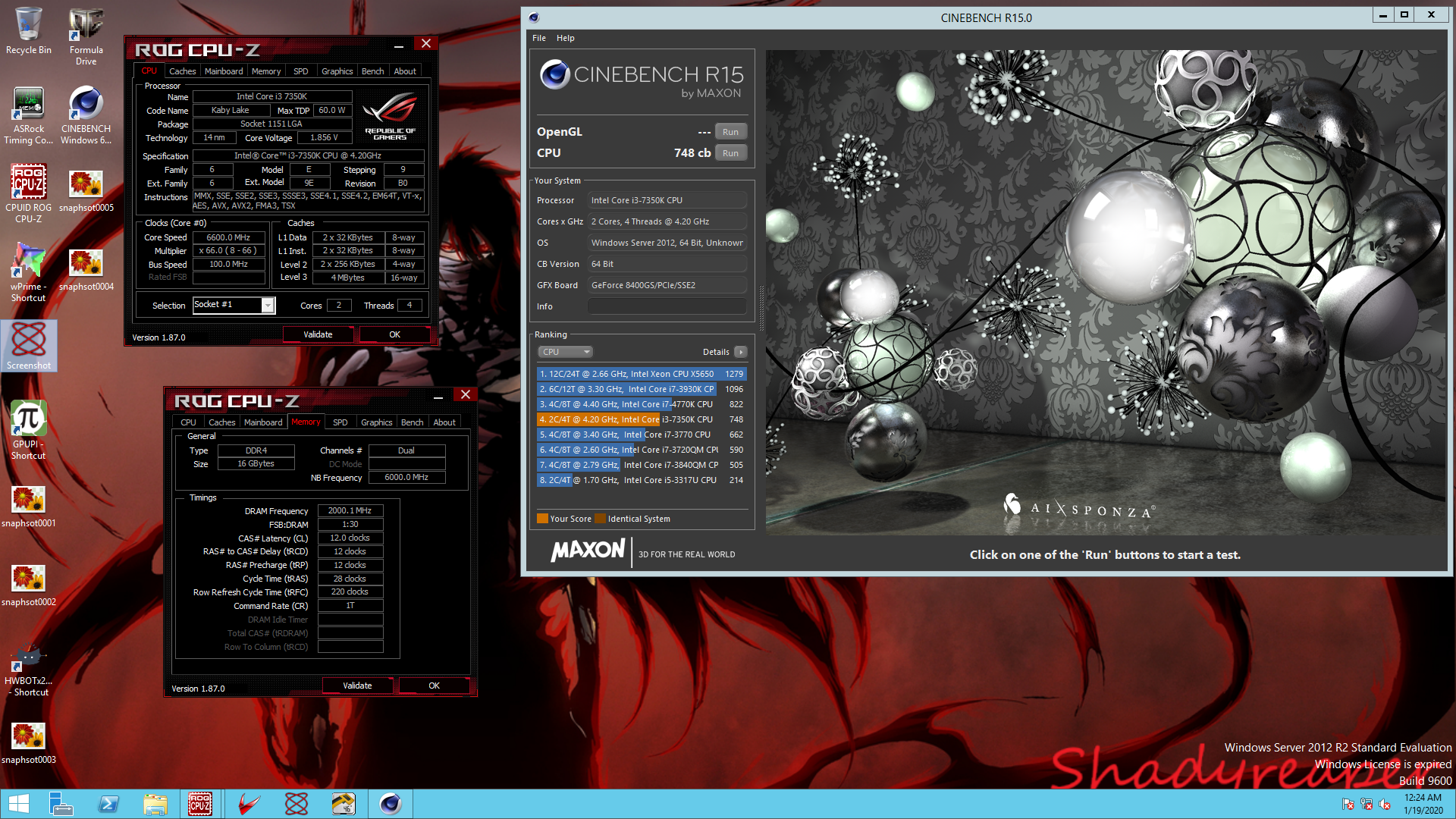Image resolution: width=1456 pixels, height=819 pixels.
Task: Launch HWBOT x265 Shortcut on desktop
Action: 28,670
